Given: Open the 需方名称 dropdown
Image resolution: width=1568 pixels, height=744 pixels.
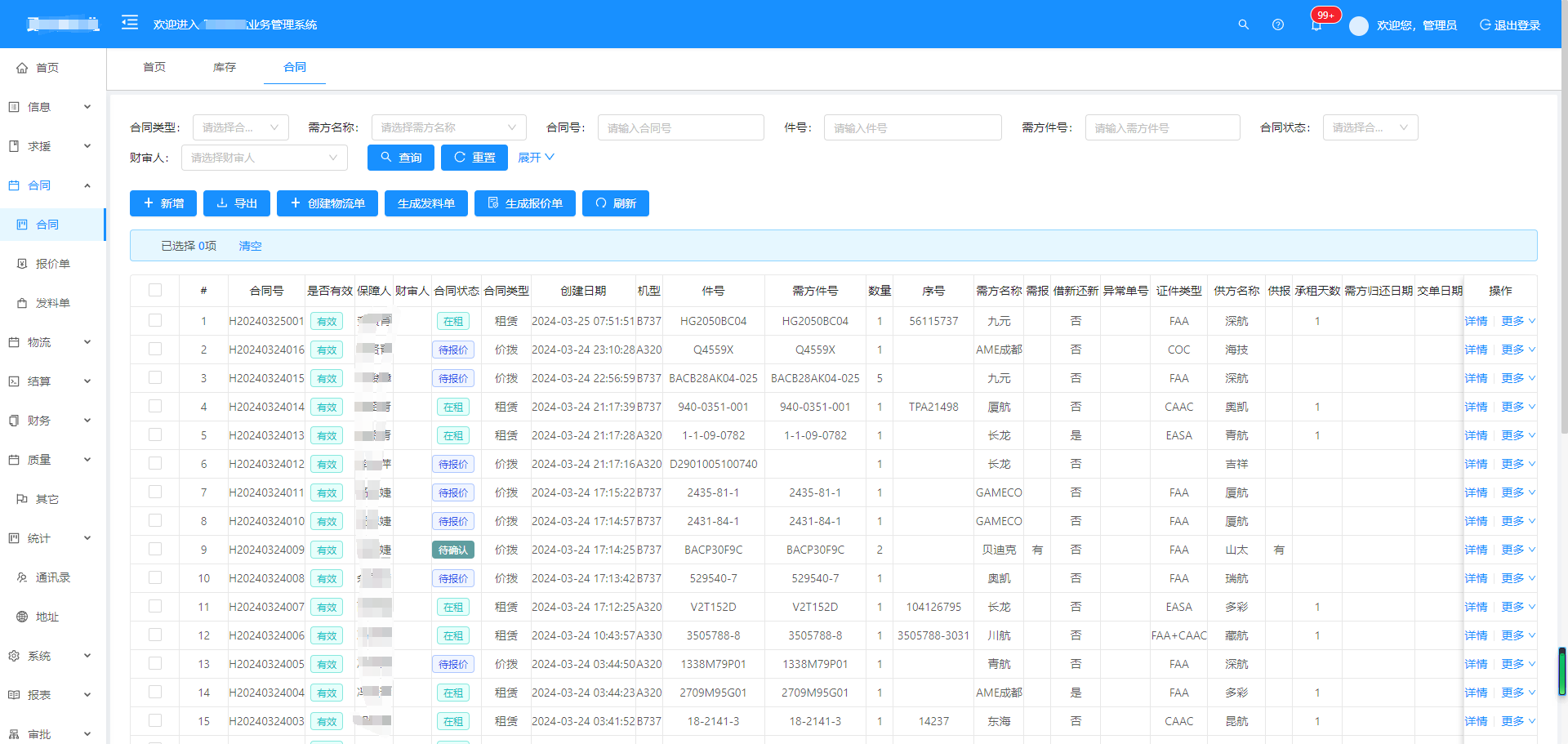Looking at the screenshot, I should click(x=448, y=127).
